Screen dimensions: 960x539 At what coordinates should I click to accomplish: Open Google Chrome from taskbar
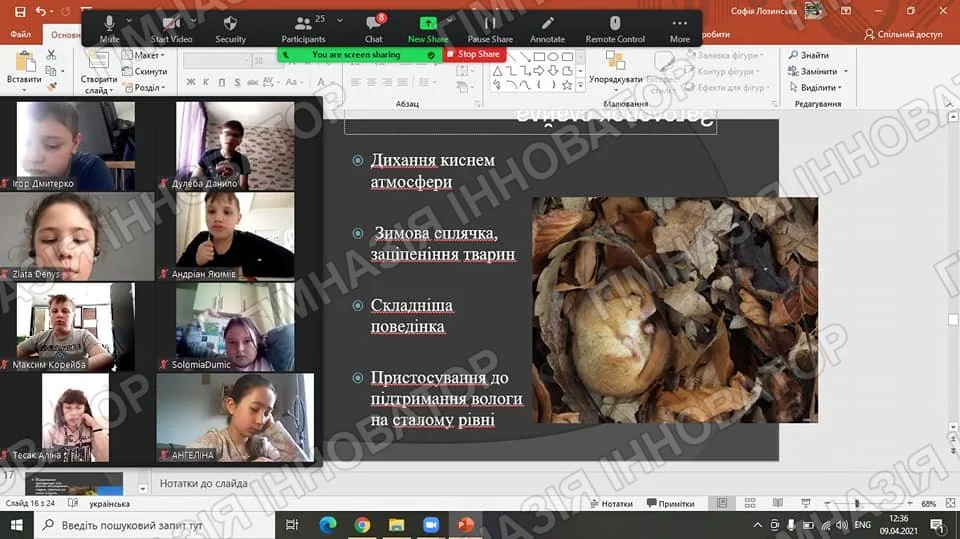pos(362,525)
